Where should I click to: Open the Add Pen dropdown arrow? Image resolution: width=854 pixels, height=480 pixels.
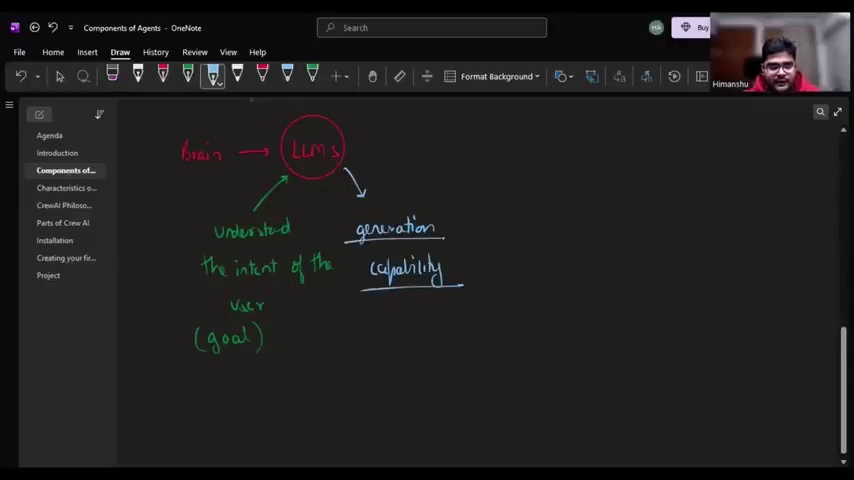click(346, 77)
